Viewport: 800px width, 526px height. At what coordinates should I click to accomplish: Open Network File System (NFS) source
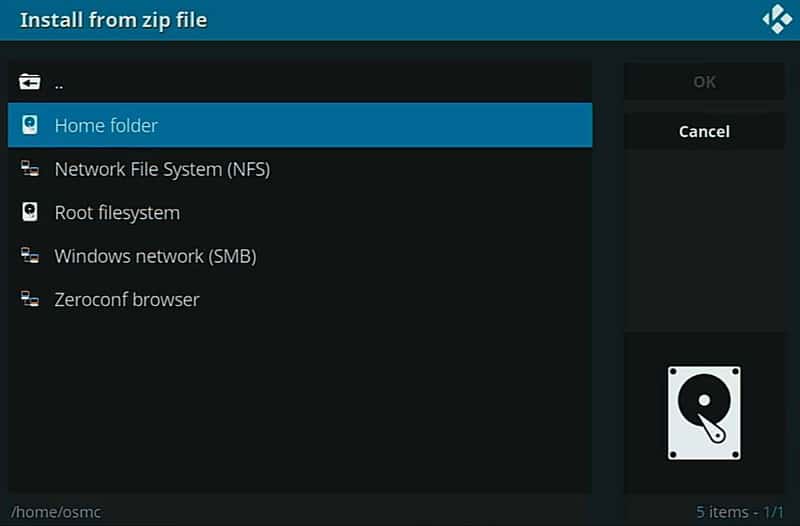tap(300, 169)
